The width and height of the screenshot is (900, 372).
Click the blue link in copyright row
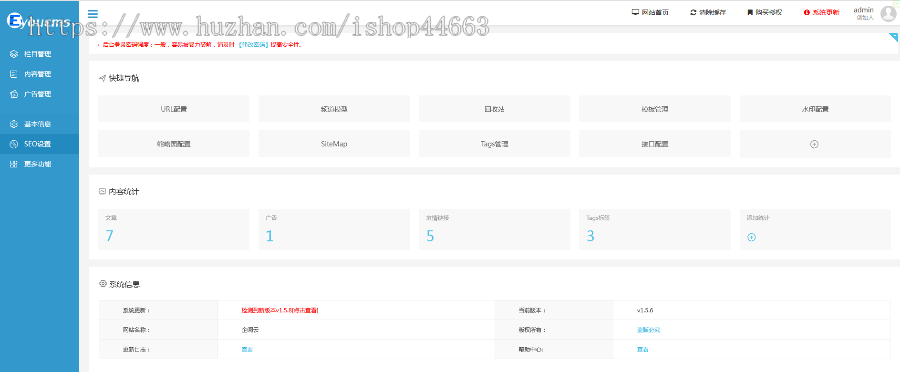pyautogui.click(x=648, y=330)
